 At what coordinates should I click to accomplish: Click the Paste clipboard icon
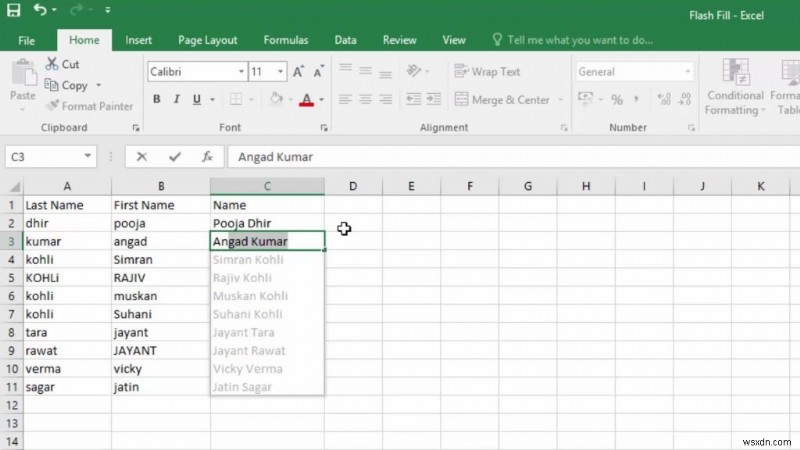click(x=23, y=73)
